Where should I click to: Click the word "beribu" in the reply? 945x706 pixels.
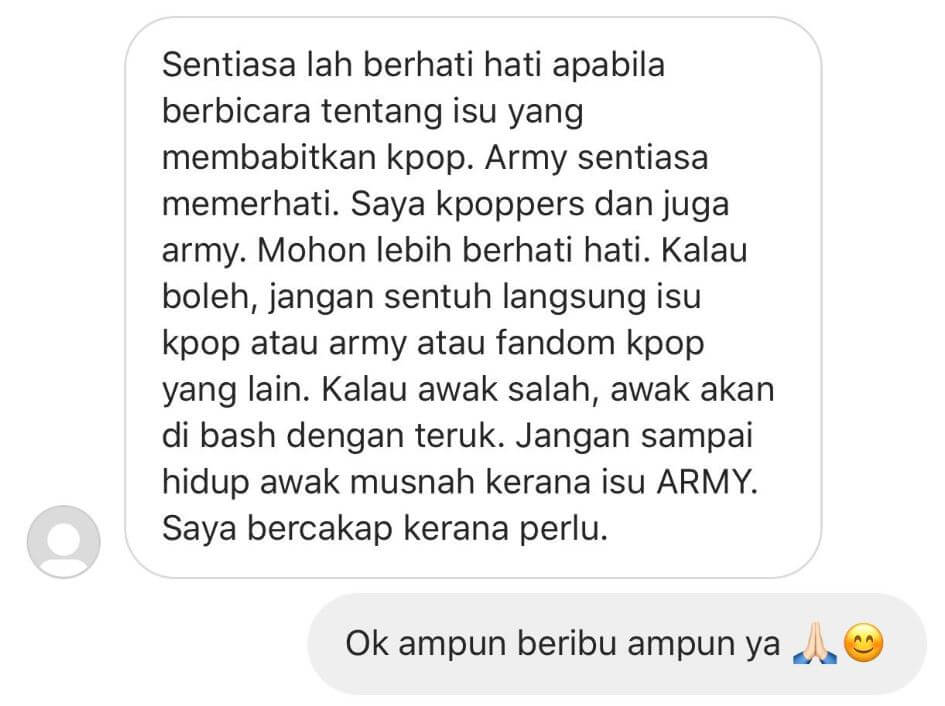(x=567, y=643)
